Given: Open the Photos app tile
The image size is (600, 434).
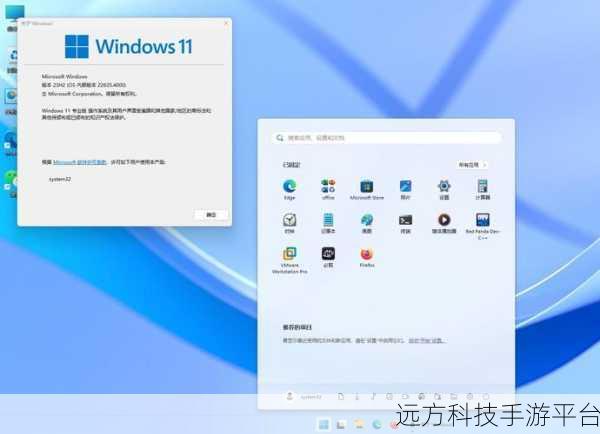Looking at the screenshot, I should coord(405,189).
